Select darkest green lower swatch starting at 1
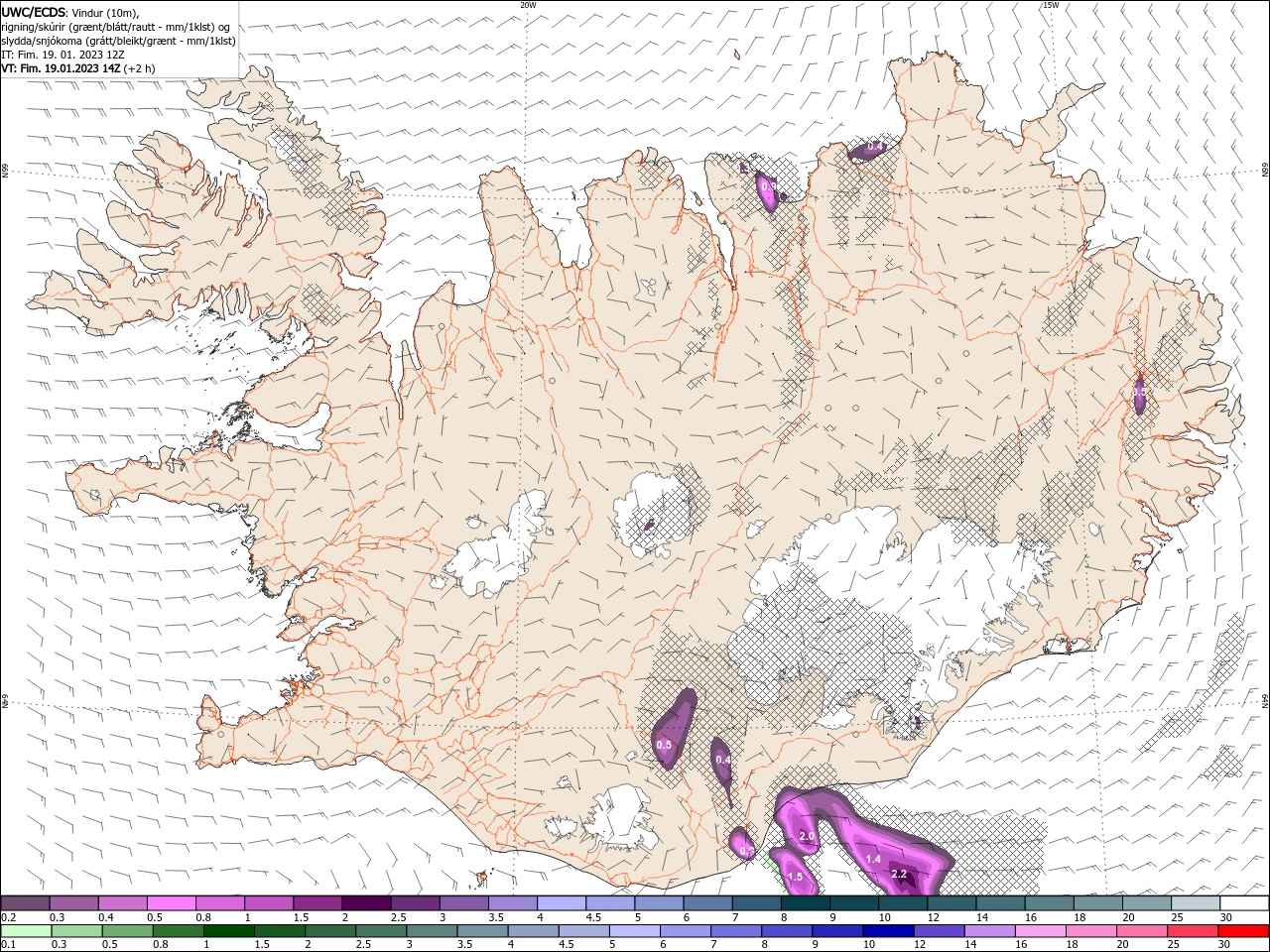The width and height of the screenshot is (1270, 952). tap(228, 931)
